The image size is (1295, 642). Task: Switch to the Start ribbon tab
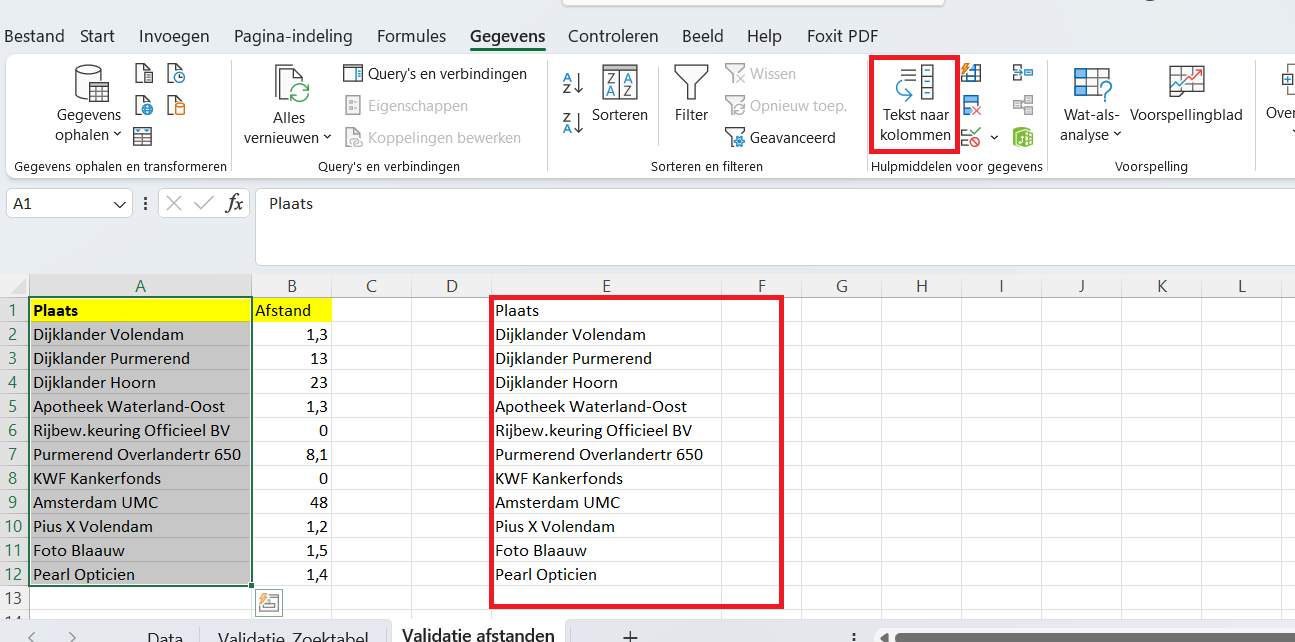click(x=97, y=36)
